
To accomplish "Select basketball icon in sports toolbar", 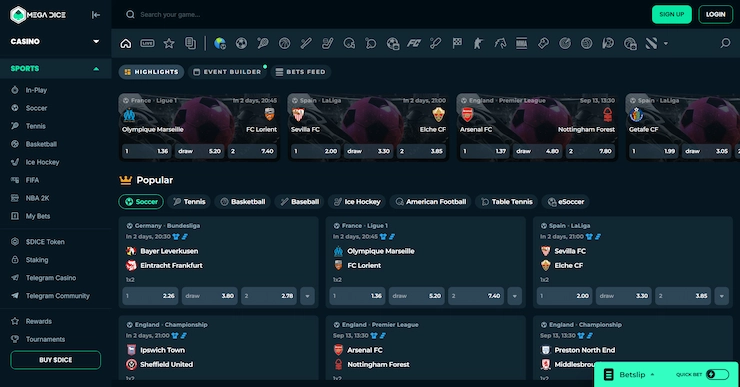I will coord(285,43).
